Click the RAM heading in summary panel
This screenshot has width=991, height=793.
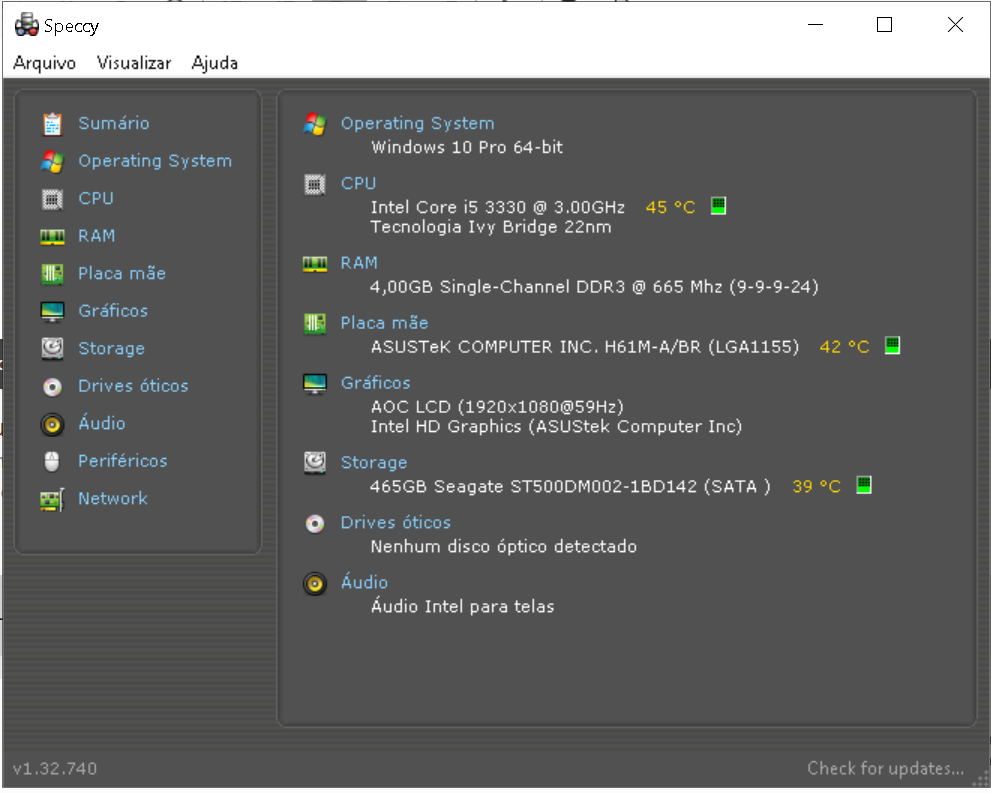359,263
